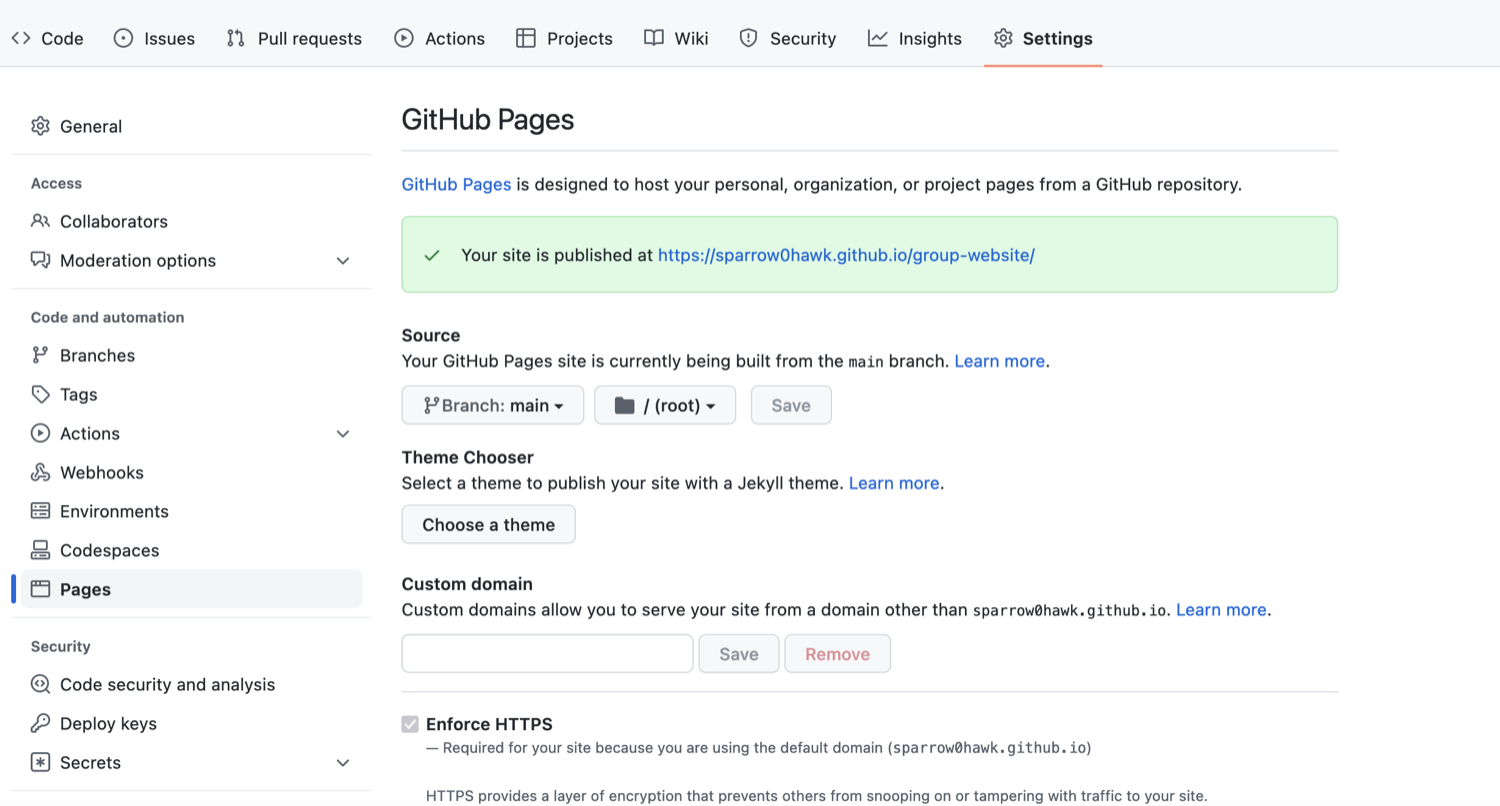1500x806 pixels.
Task: Open the Issues tab
Action: click(154, 38)
